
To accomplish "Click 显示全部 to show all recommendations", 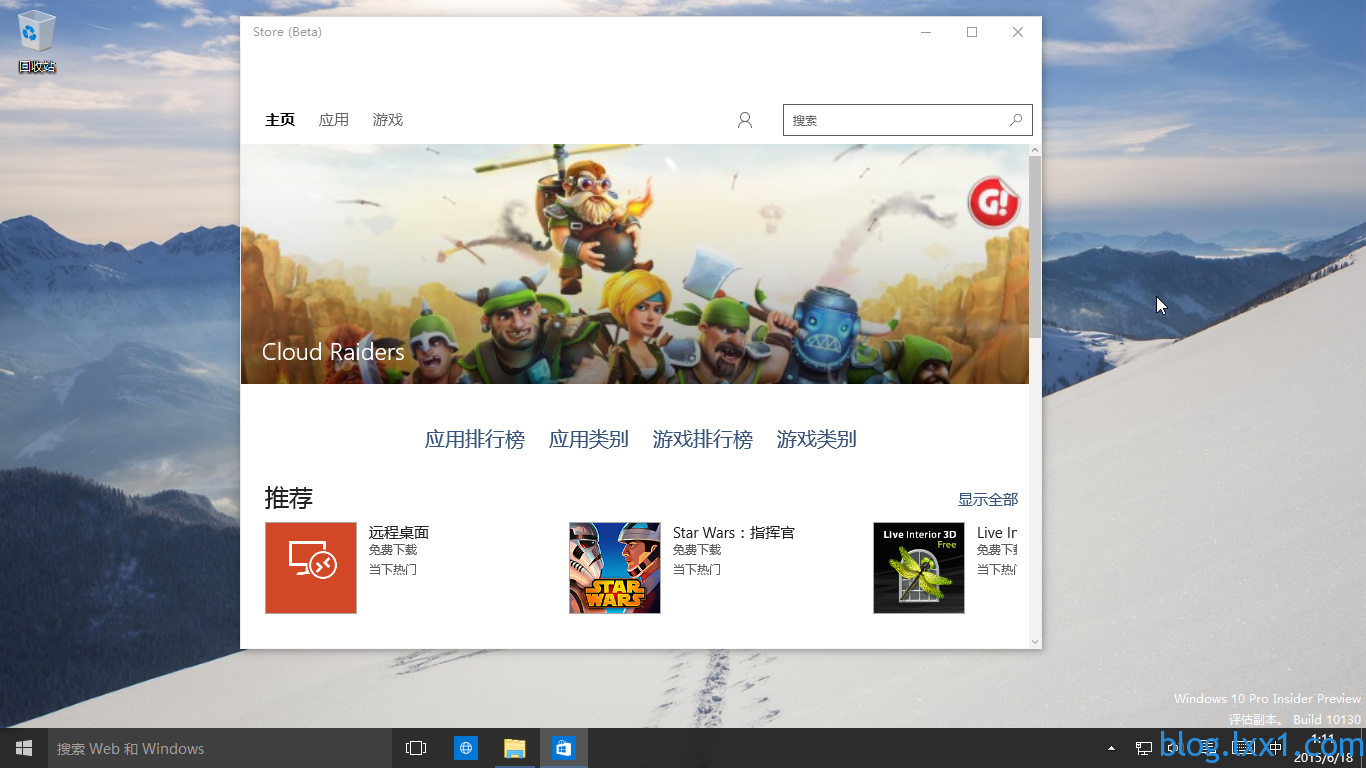I will [x=988, y=499].
